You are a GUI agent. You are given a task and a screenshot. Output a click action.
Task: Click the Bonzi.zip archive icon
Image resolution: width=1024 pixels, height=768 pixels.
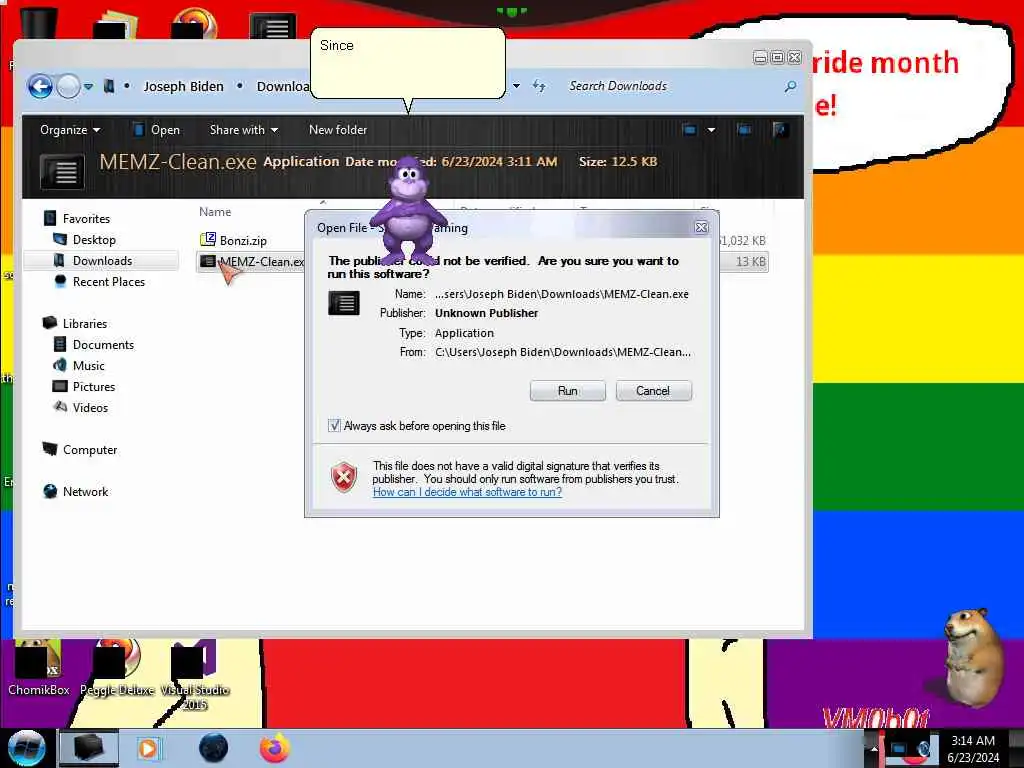pos(208,240)
